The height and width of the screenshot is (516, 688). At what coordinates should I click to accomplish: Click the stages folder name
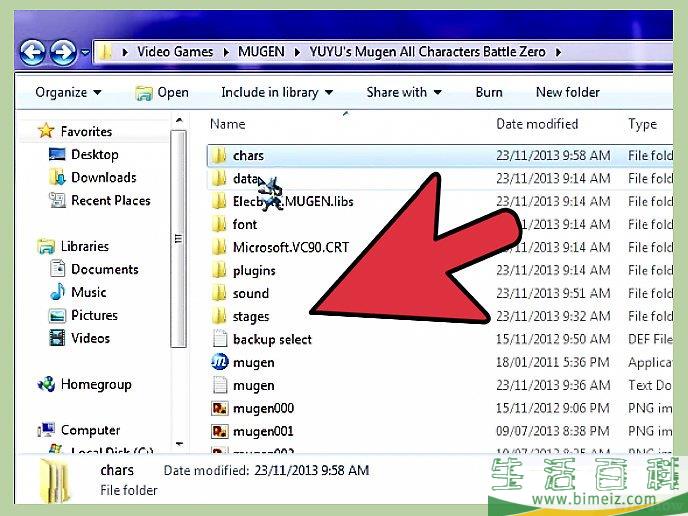tap(251, 316)
